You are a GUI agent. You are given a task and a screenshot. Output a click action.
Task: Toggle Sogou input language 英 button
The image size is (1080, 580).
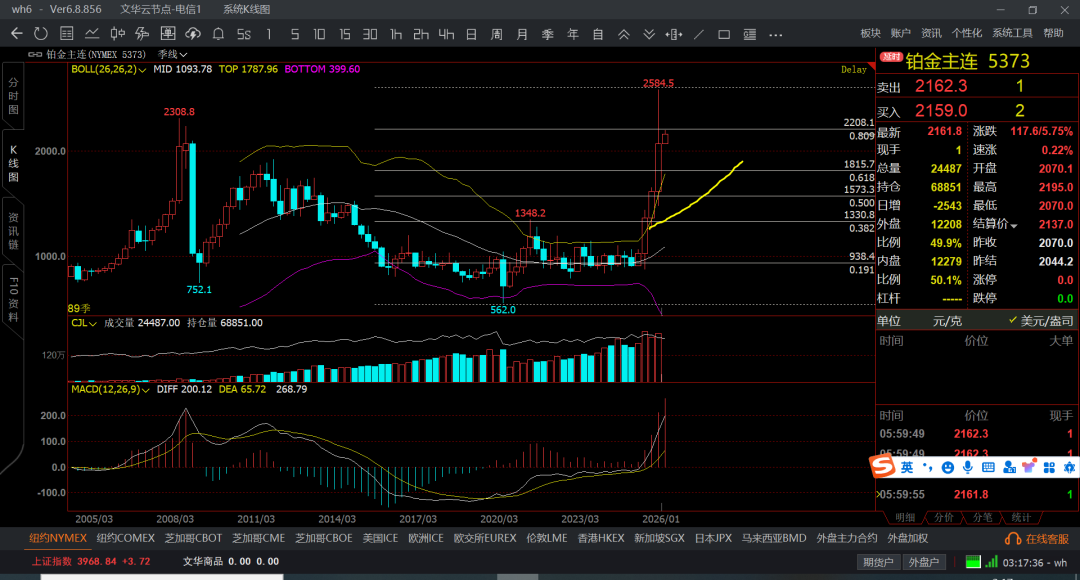click(906, 467)
